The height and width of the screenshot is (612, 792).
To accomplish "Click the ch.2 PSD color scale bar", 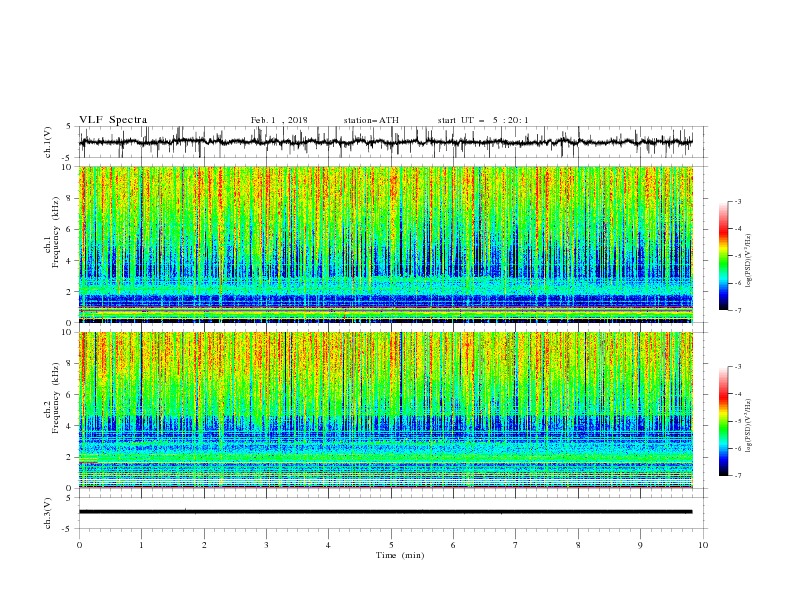I will click(723, 421).
